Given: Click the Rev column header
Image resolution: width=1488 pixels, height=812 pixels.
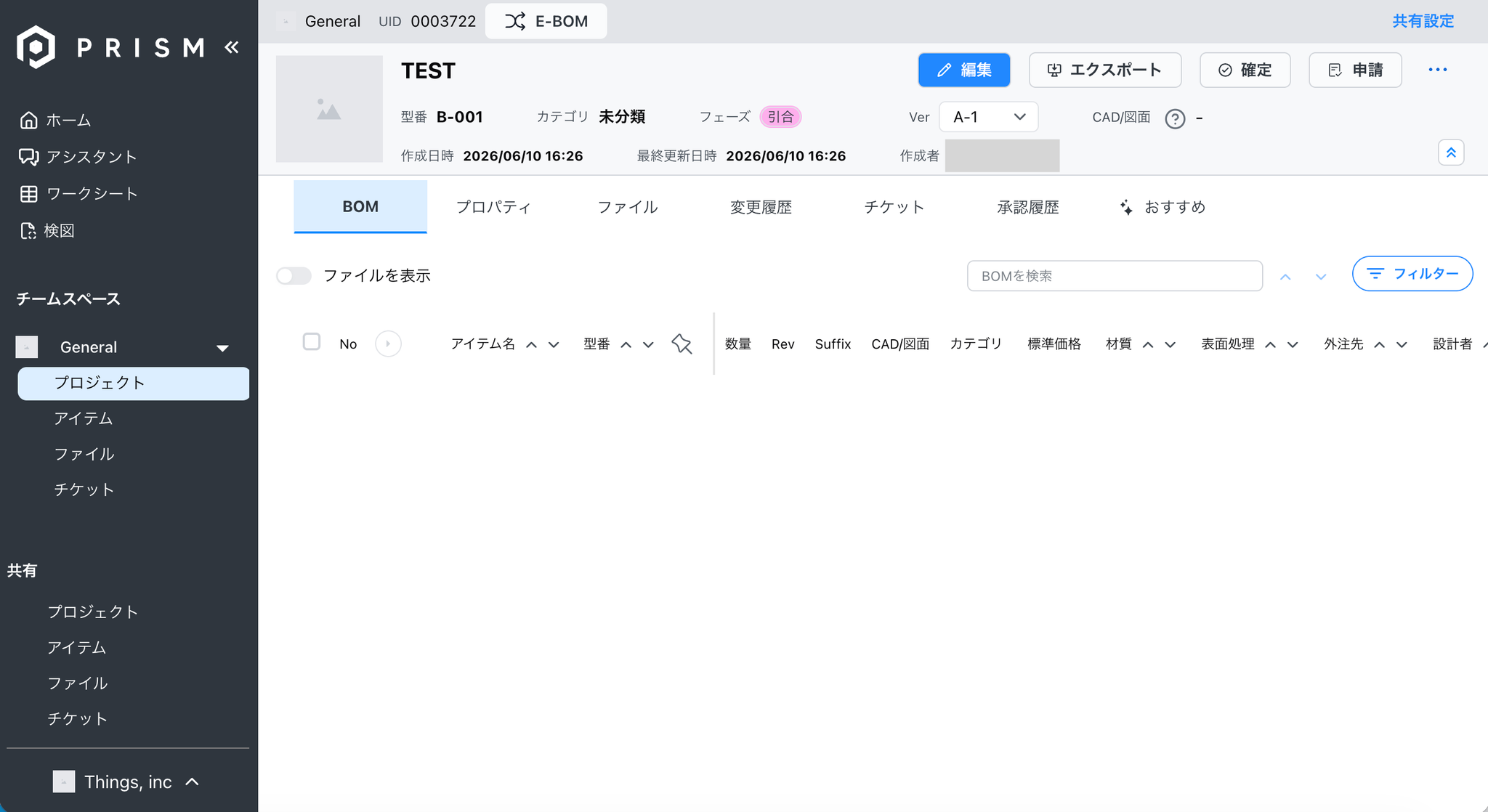Looking at the screenshot, I should [783, 344].
